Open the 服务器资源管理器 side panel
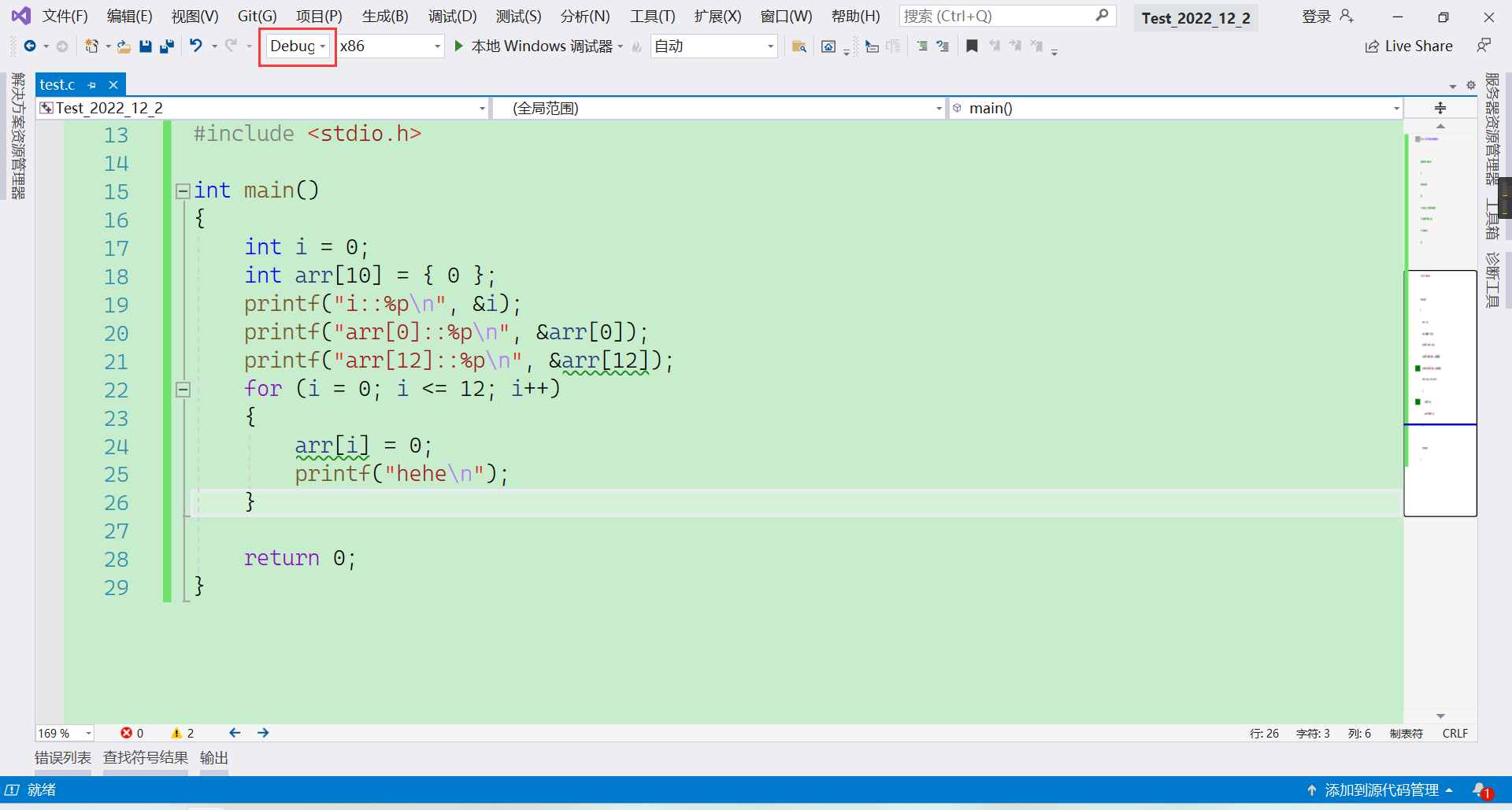Viewport: 1512px width, 810px height. (1492, 128)
